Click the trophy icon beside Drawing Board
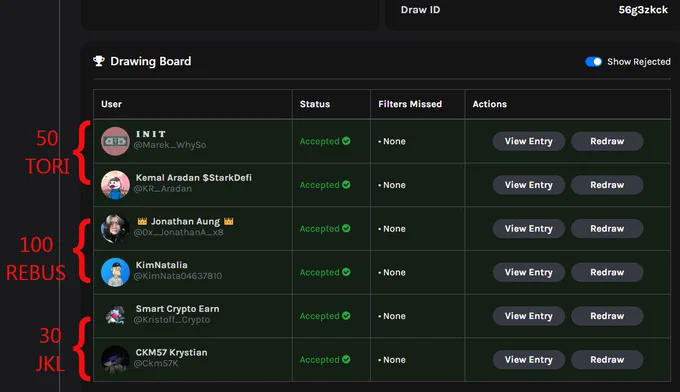The width and height of the screenshot is (680, 392). pyautogui.click(x=99, y=61)
